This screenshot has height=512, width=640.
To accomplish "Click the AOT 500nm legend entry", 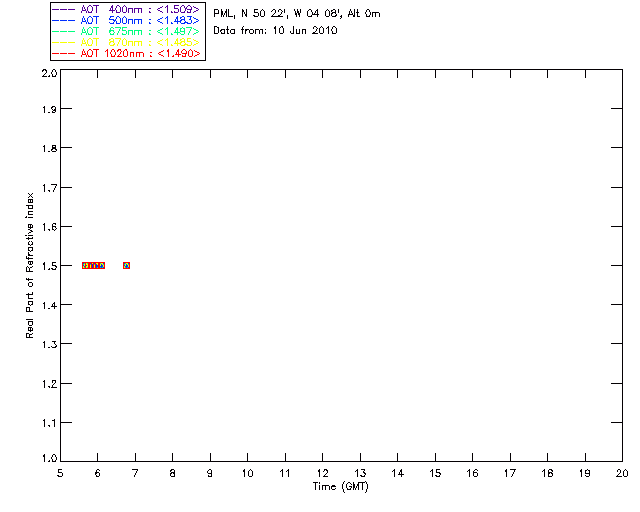I will tap(126, 20).
